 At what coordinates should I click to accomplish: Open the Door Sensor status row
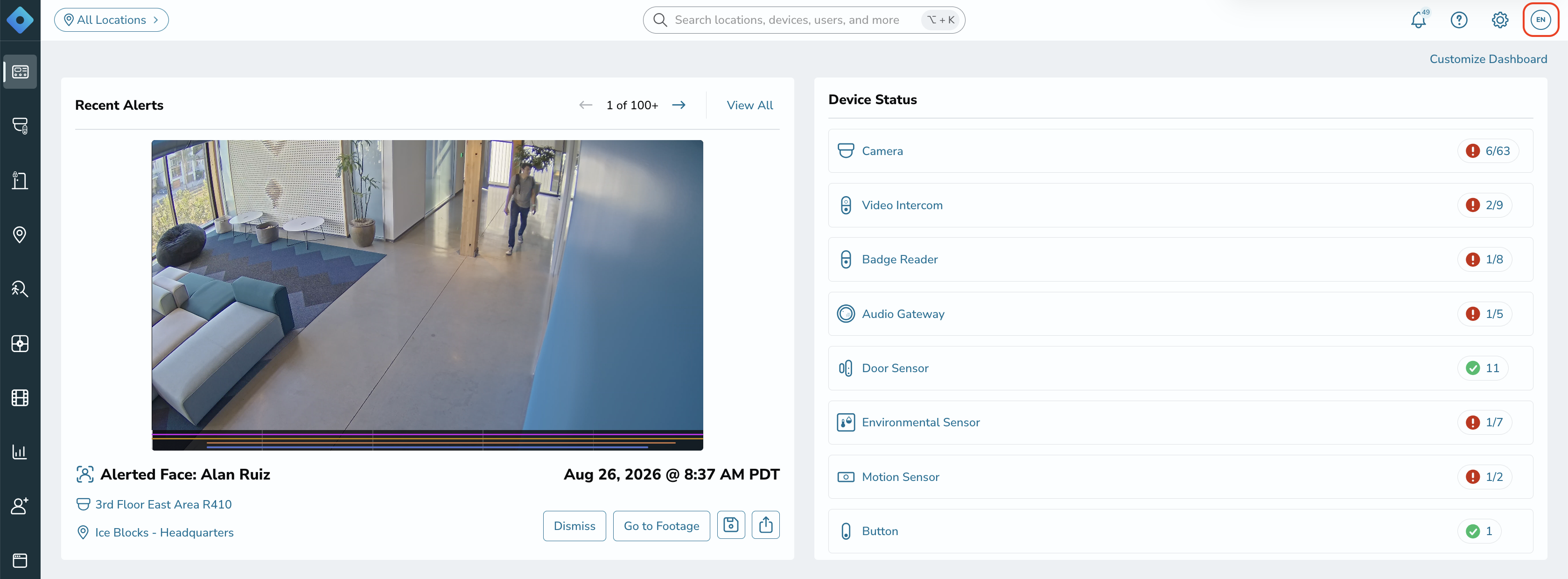(1180, 368)
